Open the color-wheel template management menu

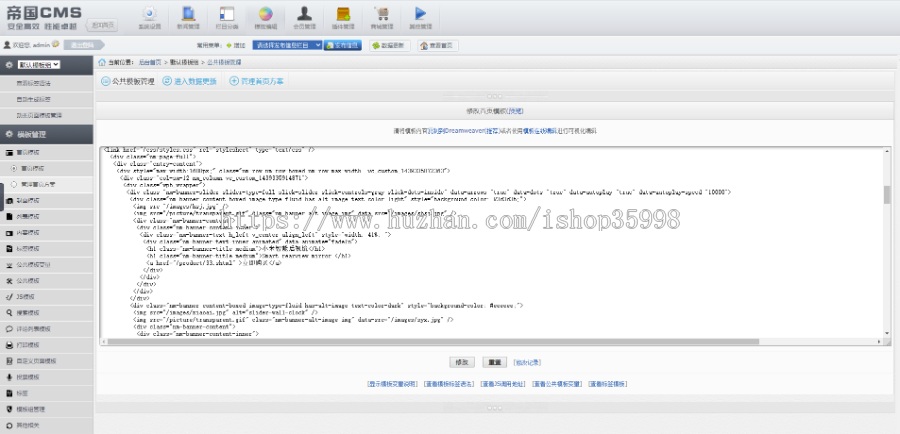(x=265, y=18)
